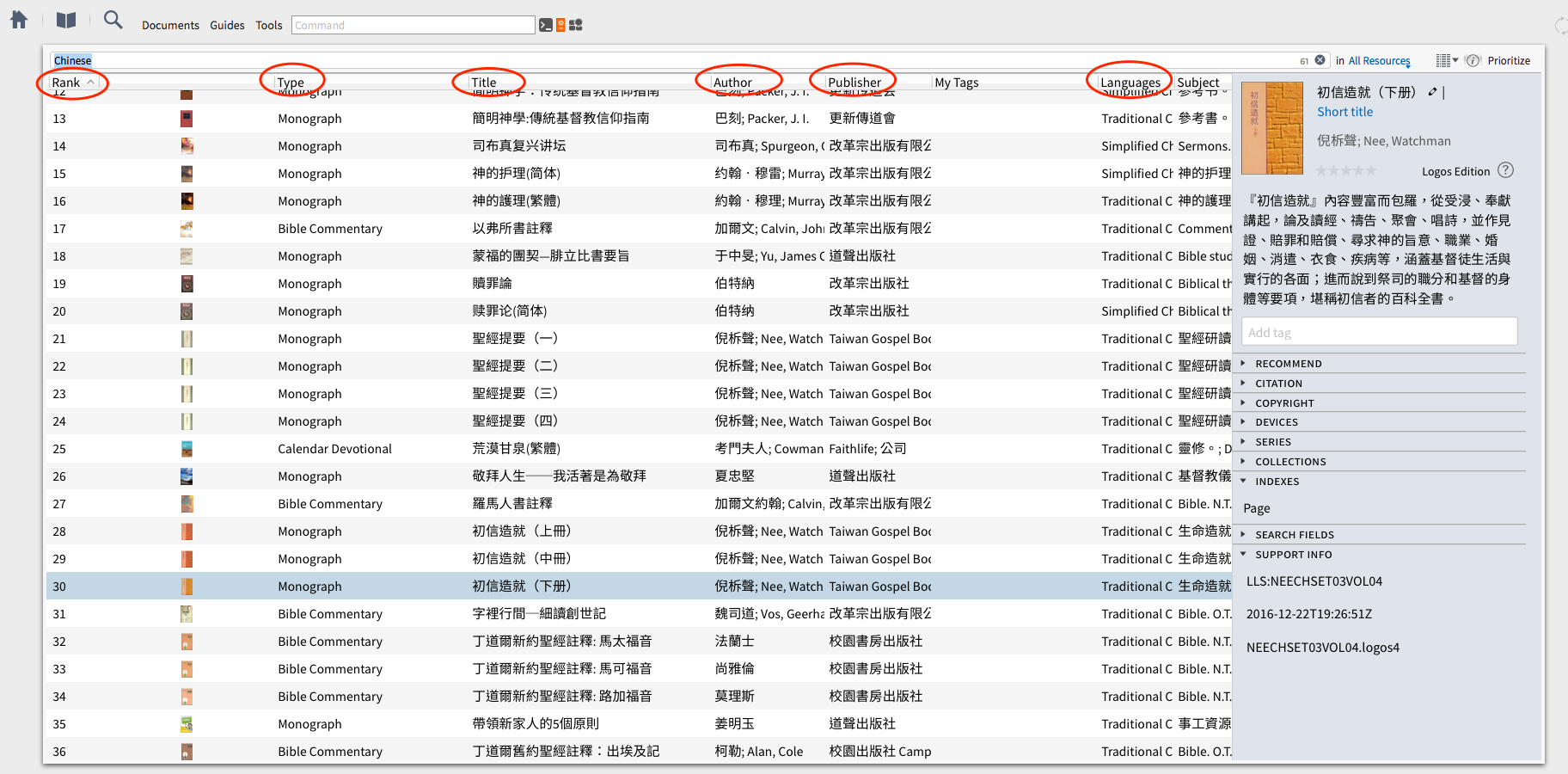
Task: Click the Logos Edition help question mark
Action: point(1505,170)
